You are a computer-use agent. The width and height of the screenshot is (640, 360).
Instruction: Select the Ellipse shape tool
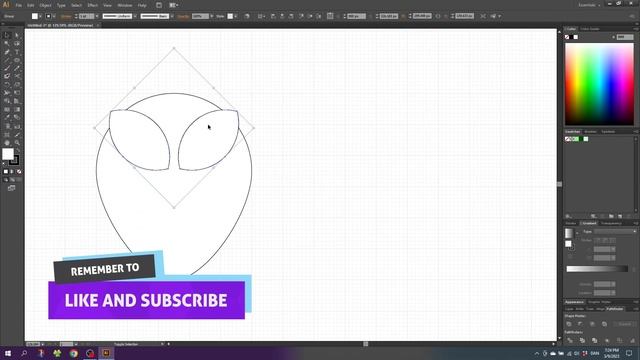17,60
